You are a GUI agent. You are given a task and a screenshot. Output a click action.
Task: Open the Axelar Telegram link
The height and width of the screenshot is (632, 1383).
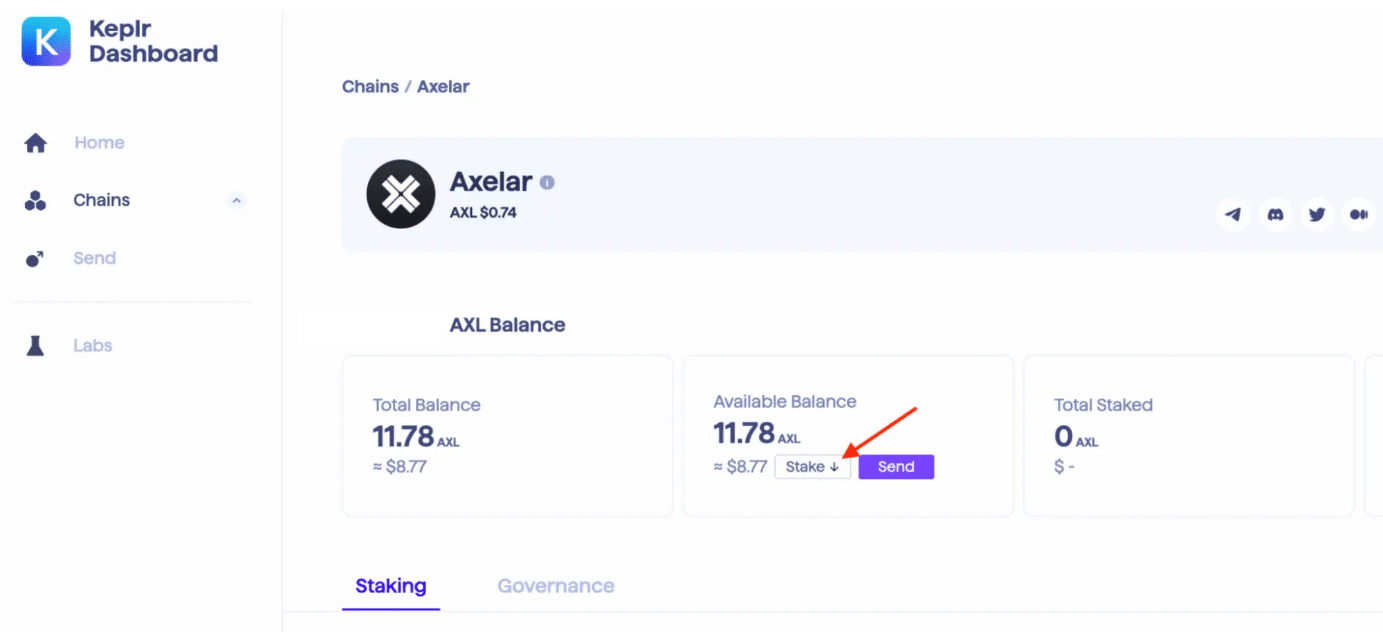coord(1234,214)
